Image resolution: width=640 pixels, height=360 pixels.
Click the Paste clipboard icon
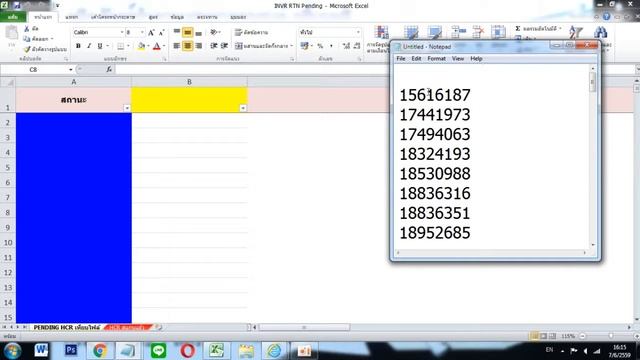point(11,33)
